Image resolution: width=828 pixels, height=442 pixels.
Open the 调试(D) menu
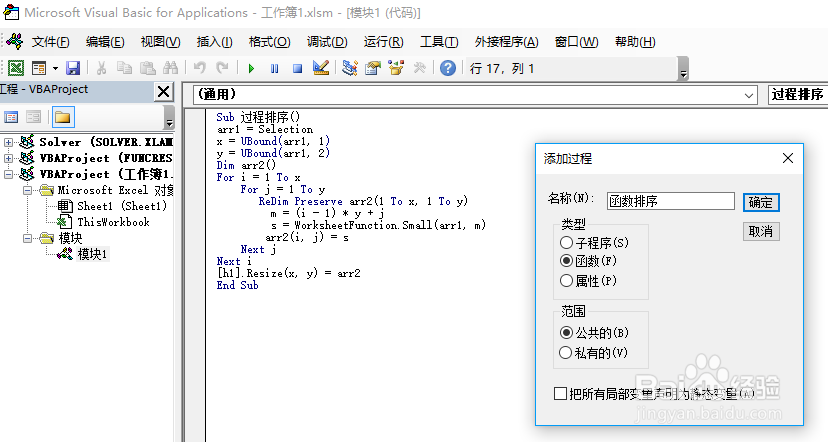pyautogui.click(x=327, y=42)
